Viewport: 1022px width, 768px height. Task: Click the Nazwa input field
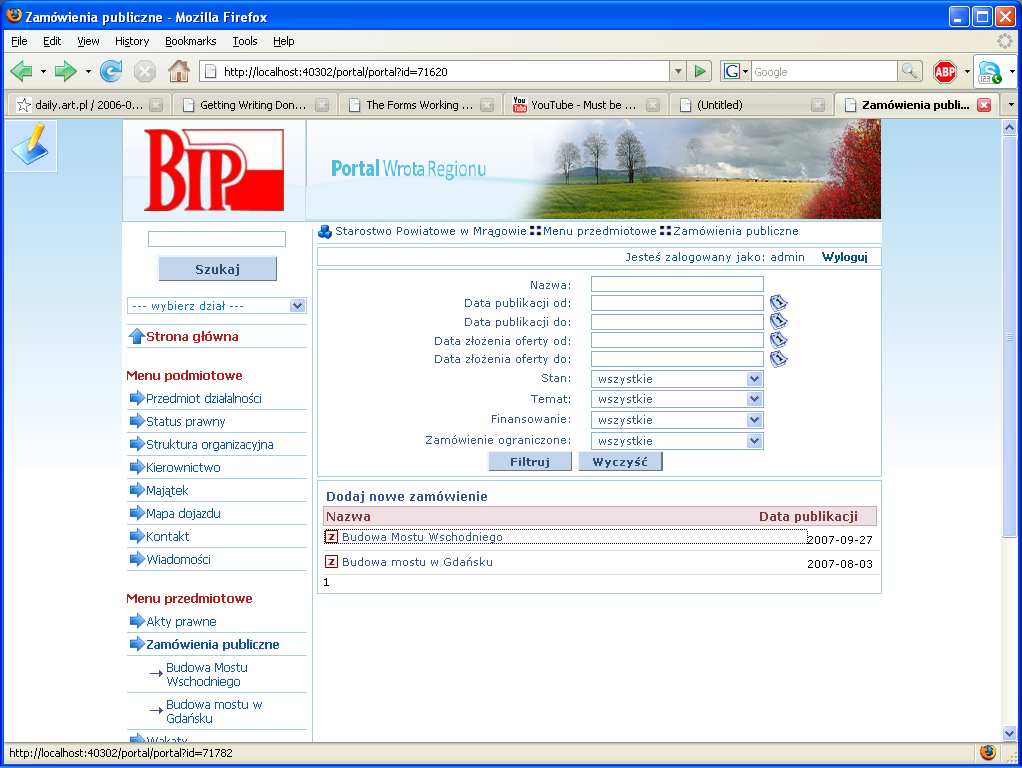(677, 284)
